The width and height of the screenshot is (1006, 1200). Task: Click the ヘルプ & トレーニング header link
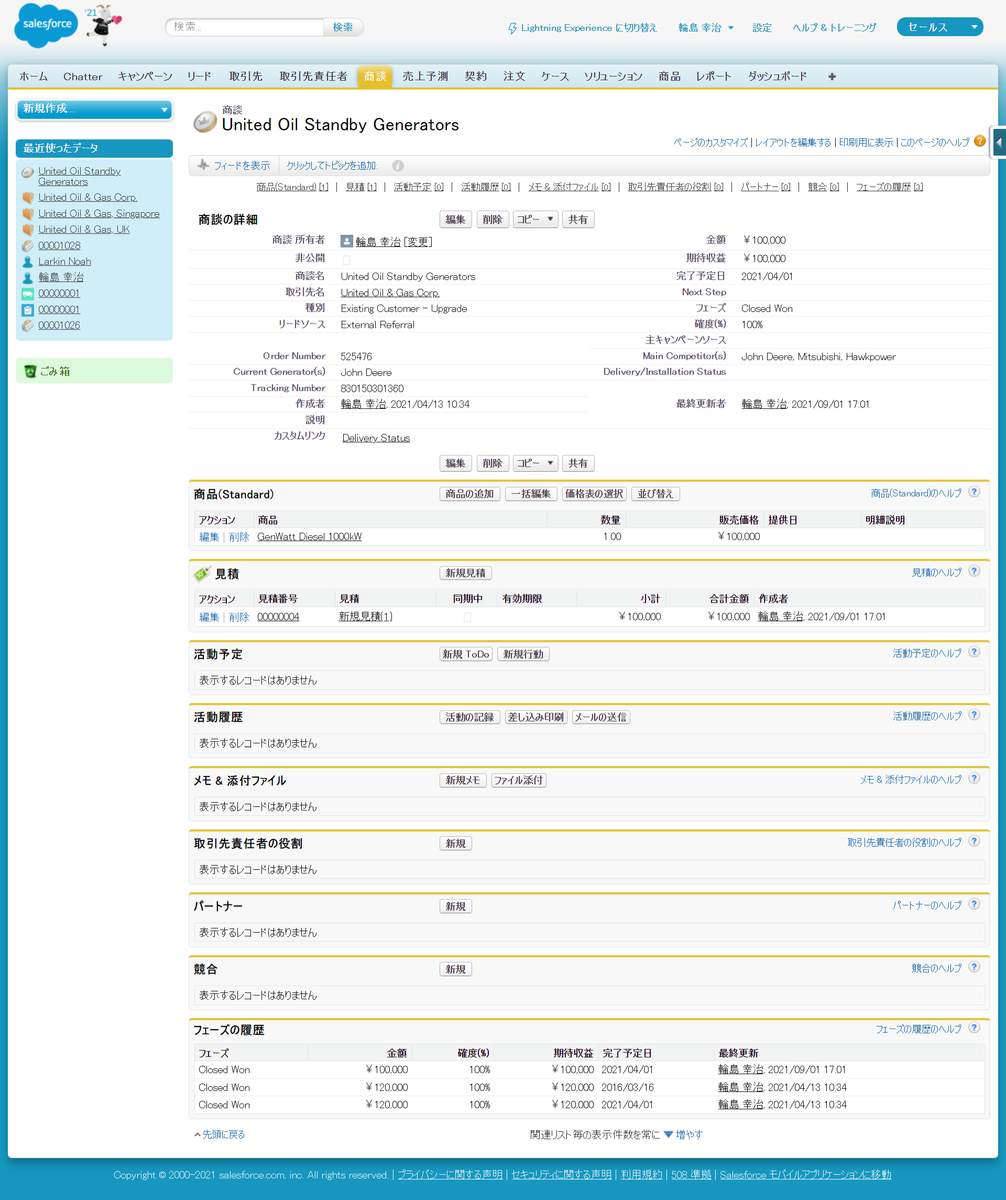click(835, 28)
